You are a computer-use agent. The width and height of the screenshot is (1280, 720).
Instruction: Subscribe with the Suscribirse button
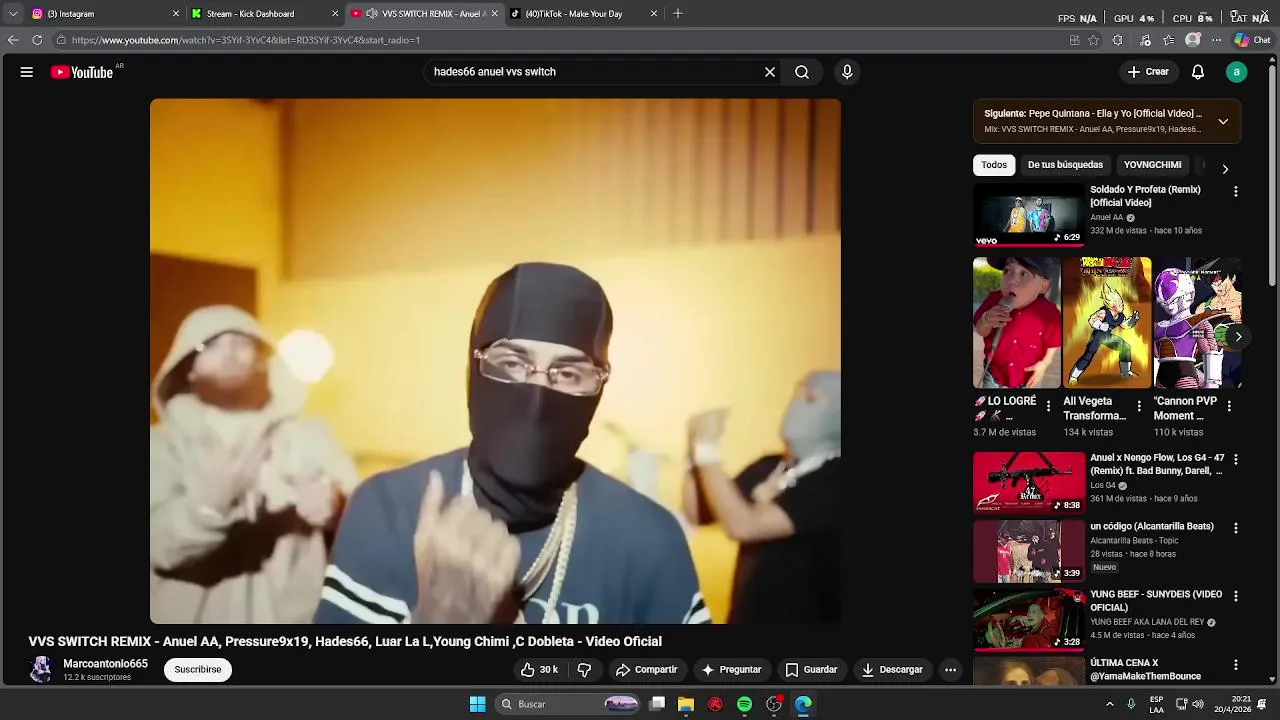pos(198,670)
